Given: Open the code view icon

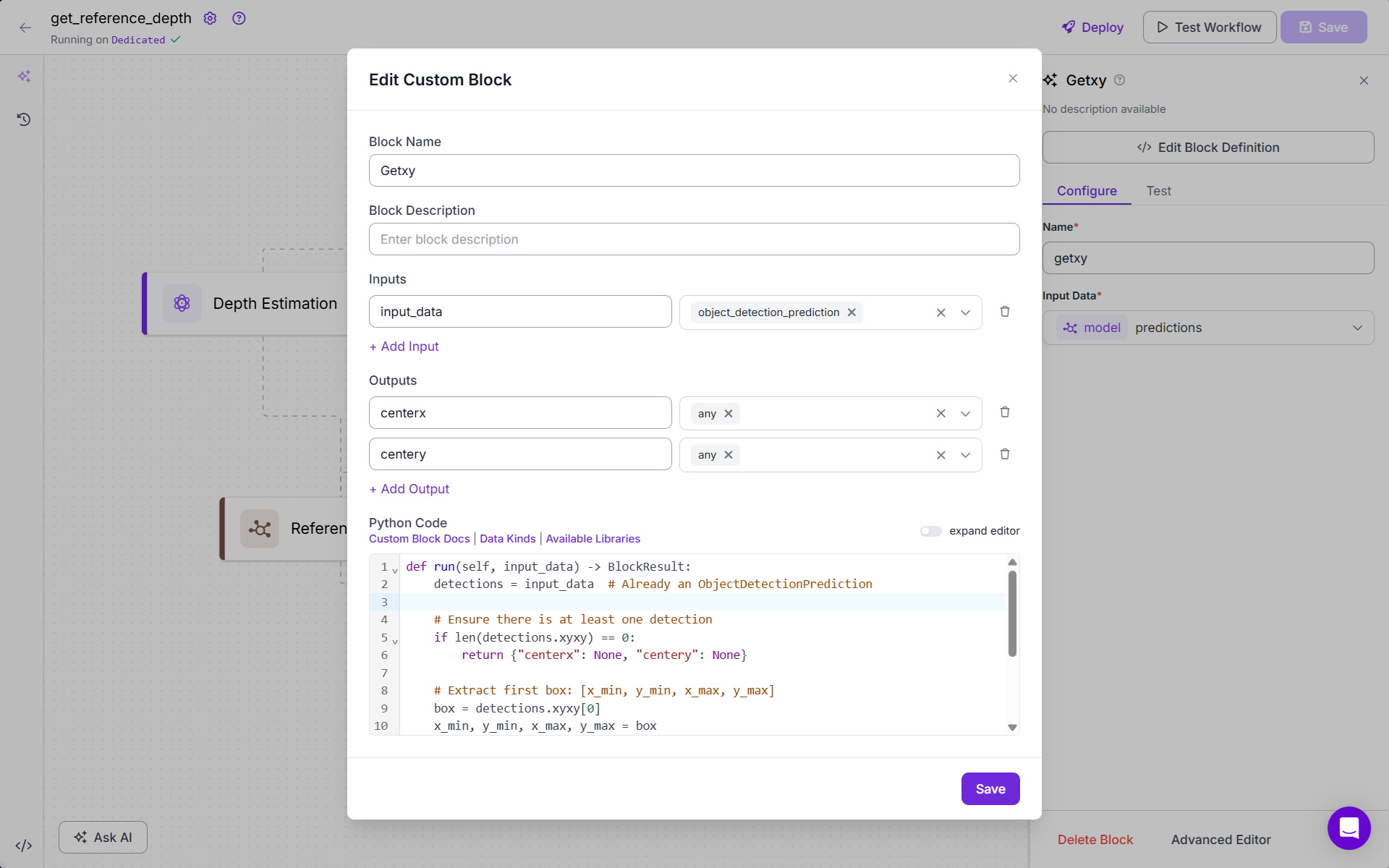Looking at the screenshot, I should (x=24, y=845).
